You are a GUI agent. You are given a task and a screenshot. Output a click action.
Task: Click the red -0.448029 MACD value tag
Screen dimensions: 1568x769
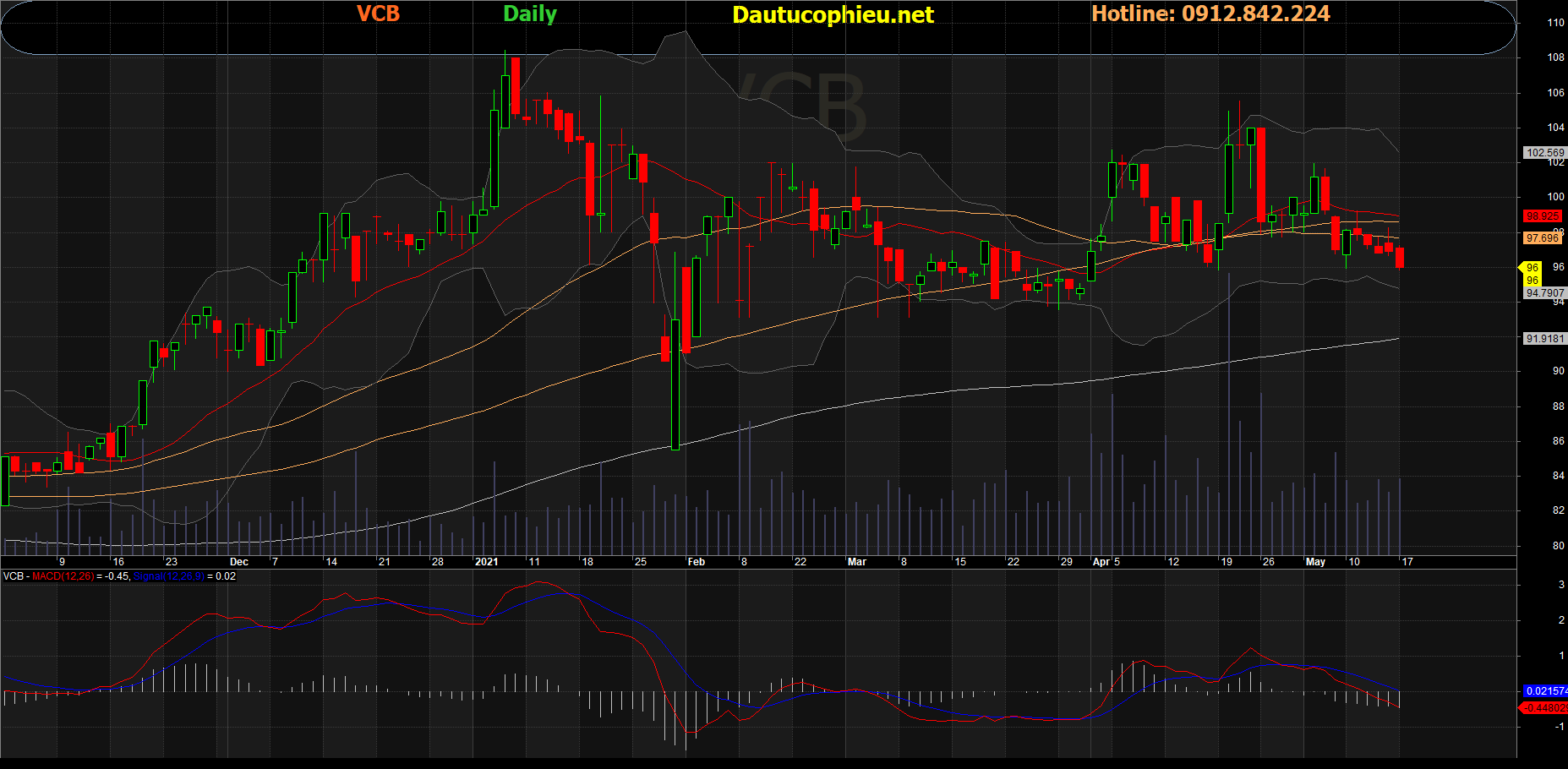click(x=1544, y=708)
